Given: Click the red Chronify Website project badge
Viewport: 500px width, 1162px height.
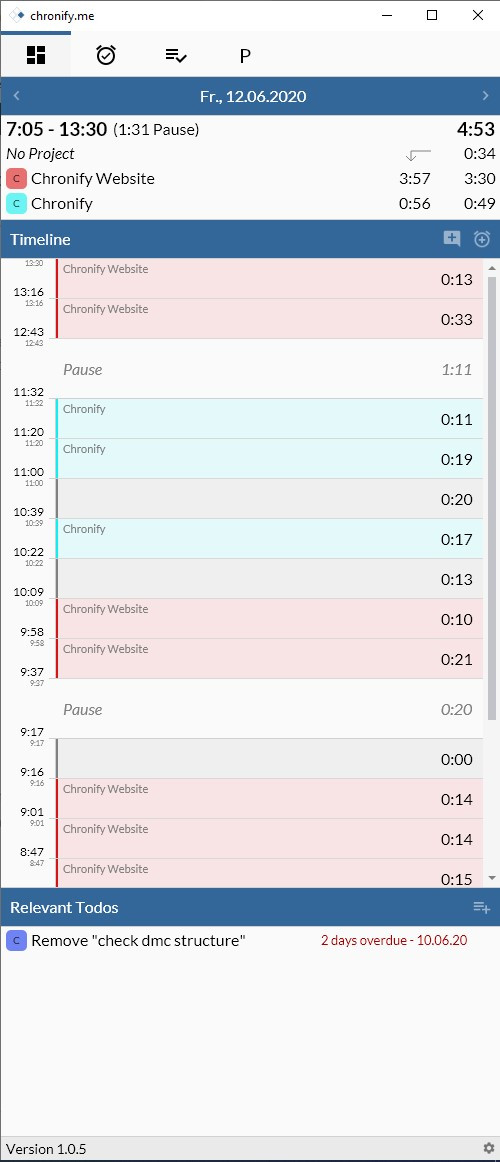Looking at the screenshot, I should coord(16,179).
